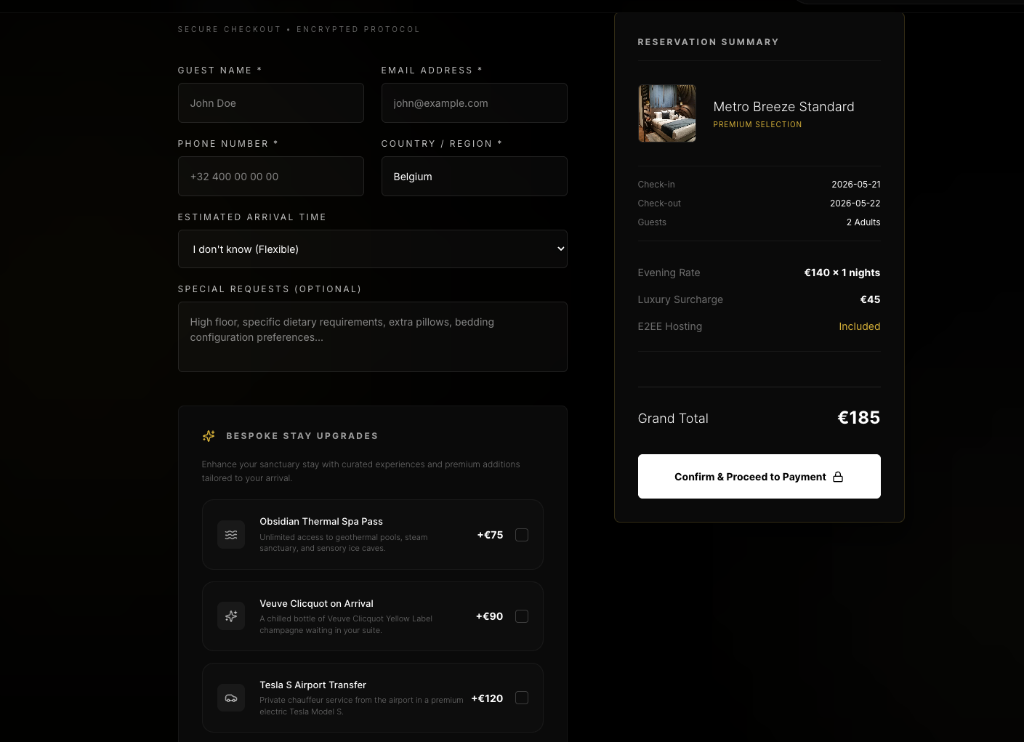Viewport: 1024px width, 742px height.
Task: Click the check-out date 2026-05-22
Action: 855,204
